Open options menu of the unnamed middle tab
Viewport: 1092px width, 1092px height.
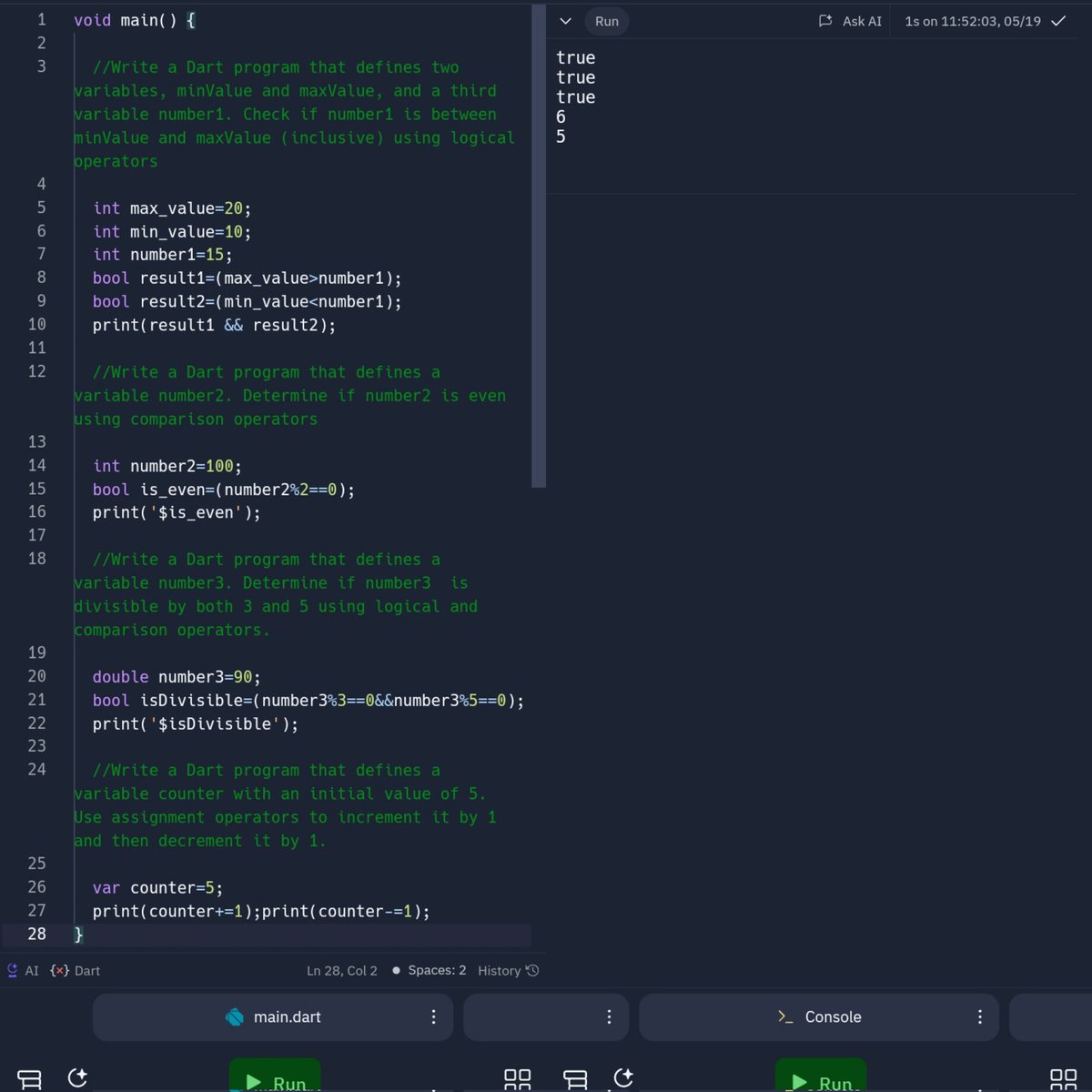(609, 1016)
